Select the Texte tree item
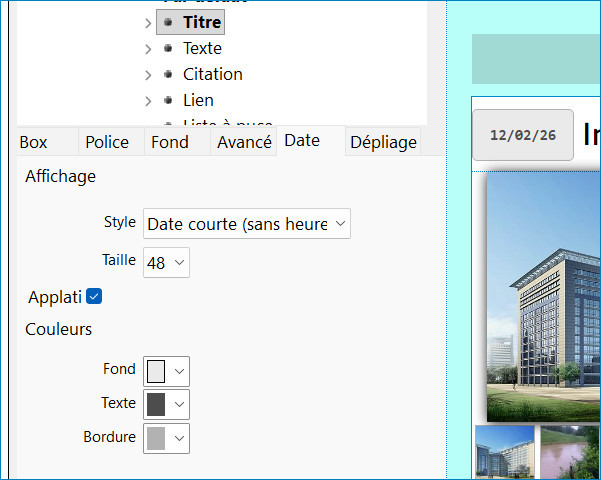The width and height of the screenshot is (601, 480). pyautogui.click(x=202, y=48)
